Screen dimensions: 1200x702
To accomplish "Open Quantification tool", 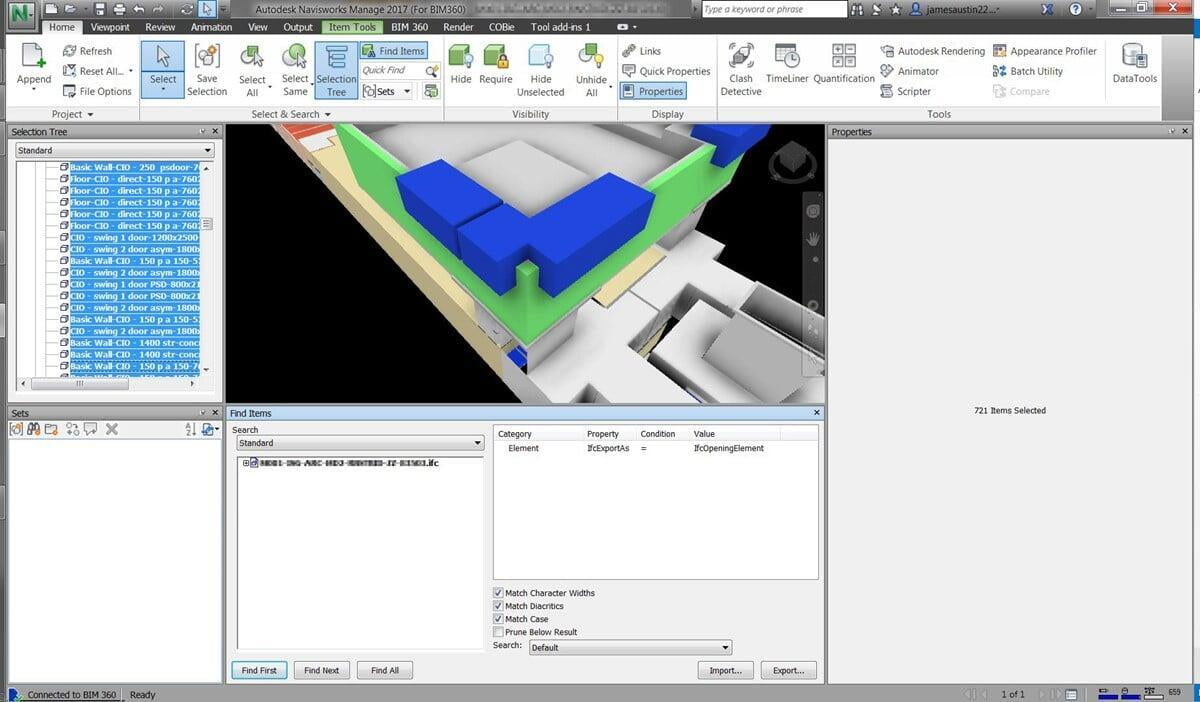I will click(844, 64).
